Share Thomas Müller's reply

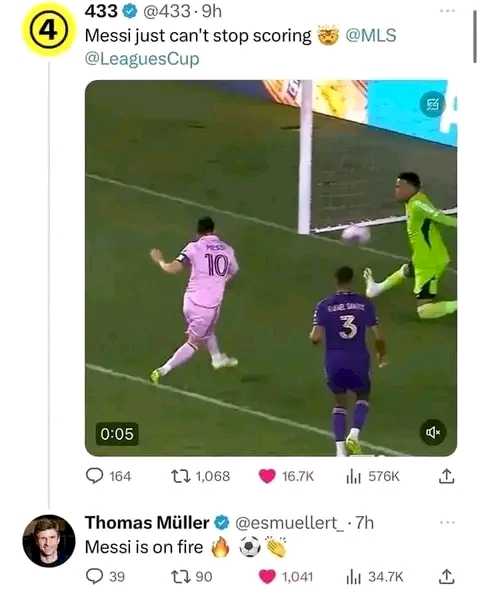coord(446,576)
